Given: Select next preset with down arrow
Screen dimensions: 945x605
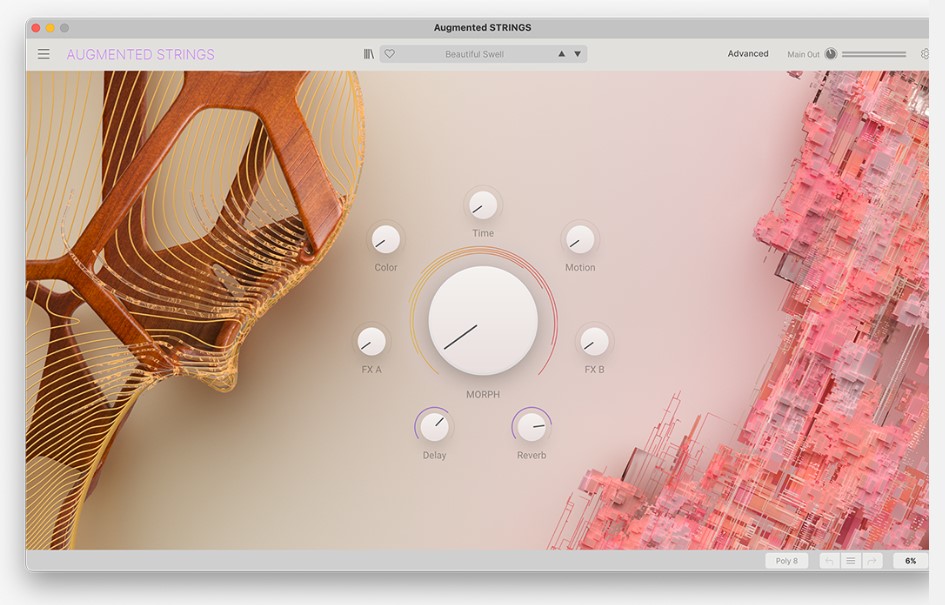Looking at the screenshot, I should (x=577, y=54).
